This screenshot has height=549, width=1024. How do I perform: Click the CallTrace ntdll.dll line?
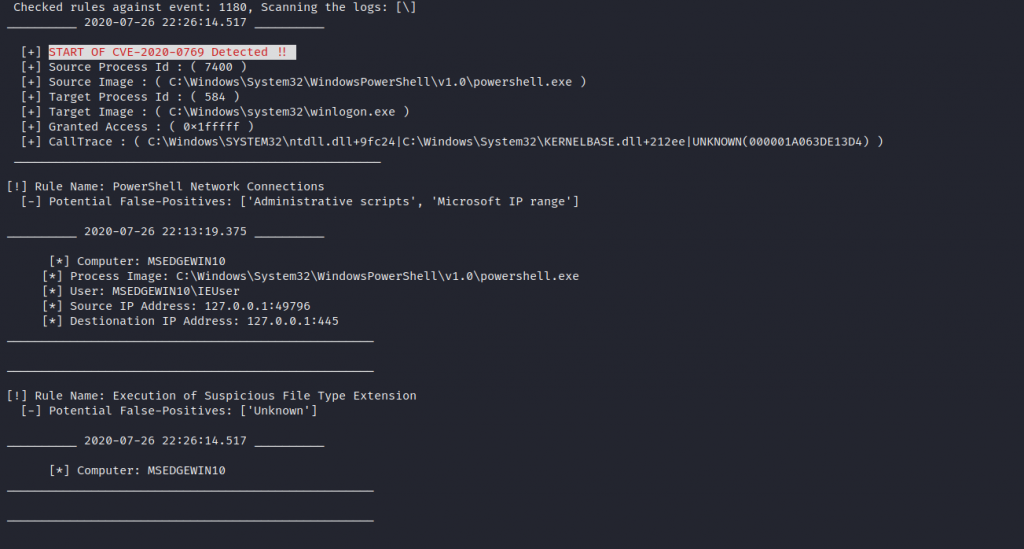(452, 142)
